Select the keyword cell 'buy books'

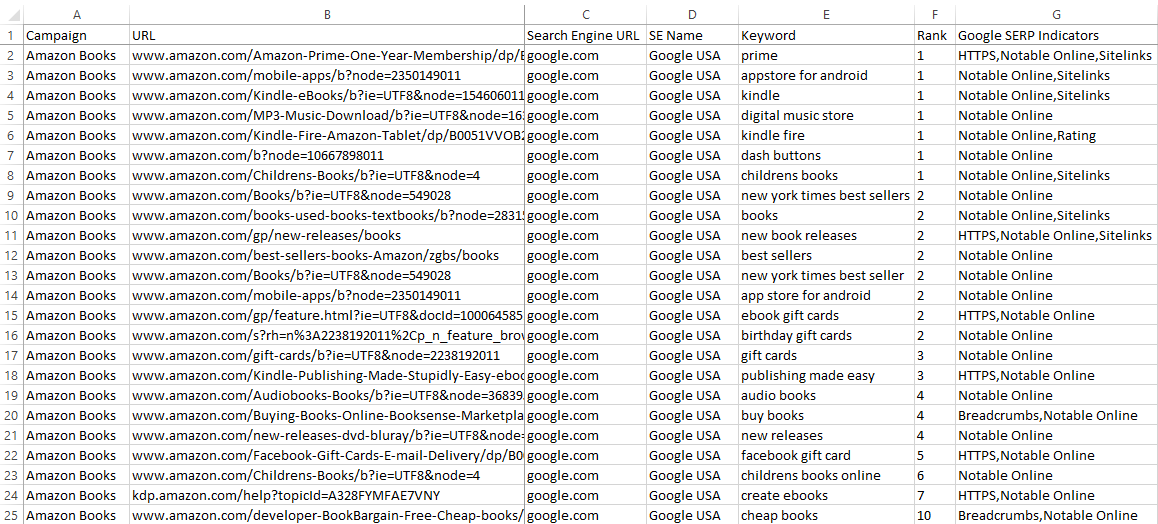click(x=826, y=415)
